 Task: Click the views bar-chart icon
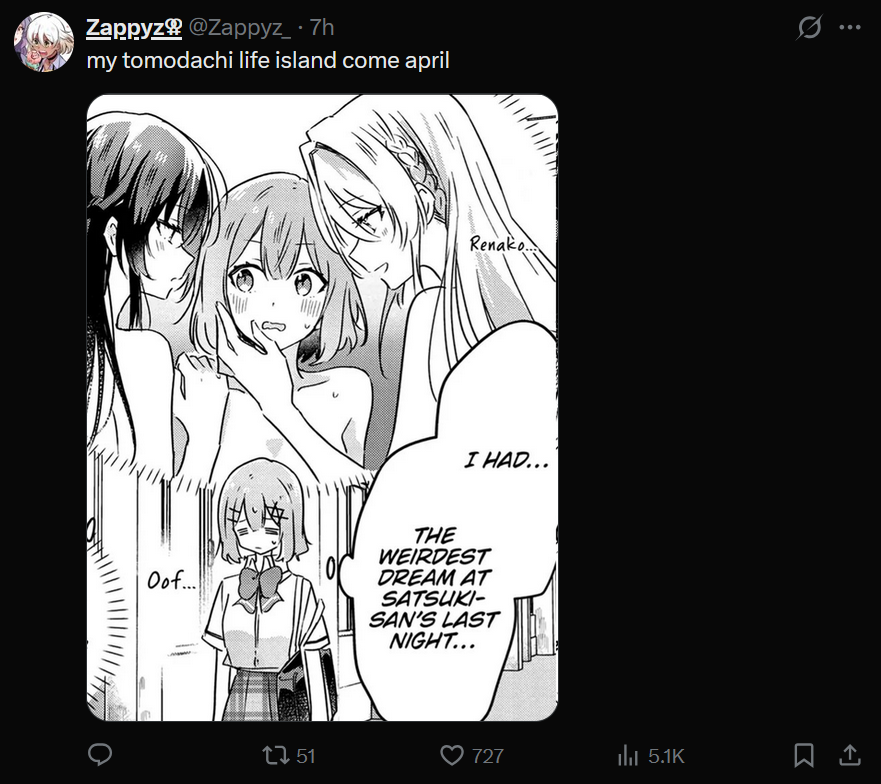[x=628, y=755]
